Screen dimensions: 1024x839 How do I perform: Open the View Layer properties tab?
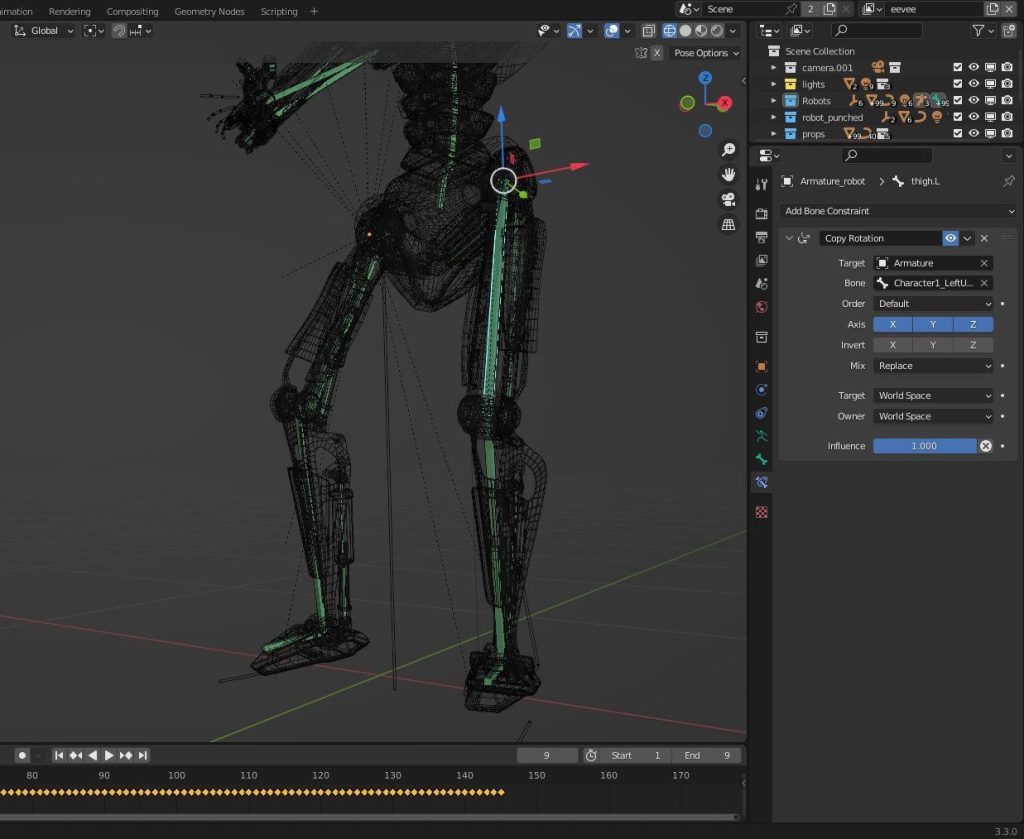pyautogui.click(x=761, y=261)
